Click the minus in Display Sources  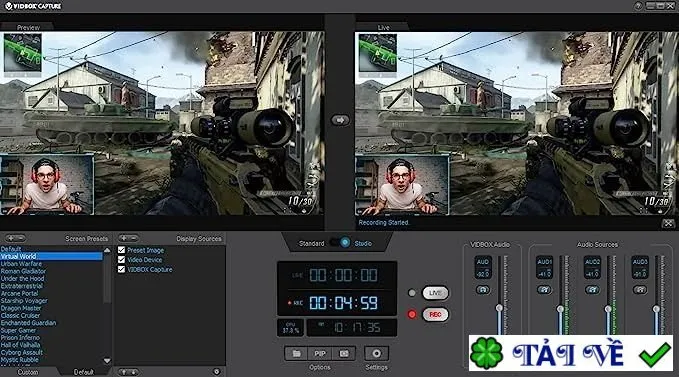[x=133, y=238]
